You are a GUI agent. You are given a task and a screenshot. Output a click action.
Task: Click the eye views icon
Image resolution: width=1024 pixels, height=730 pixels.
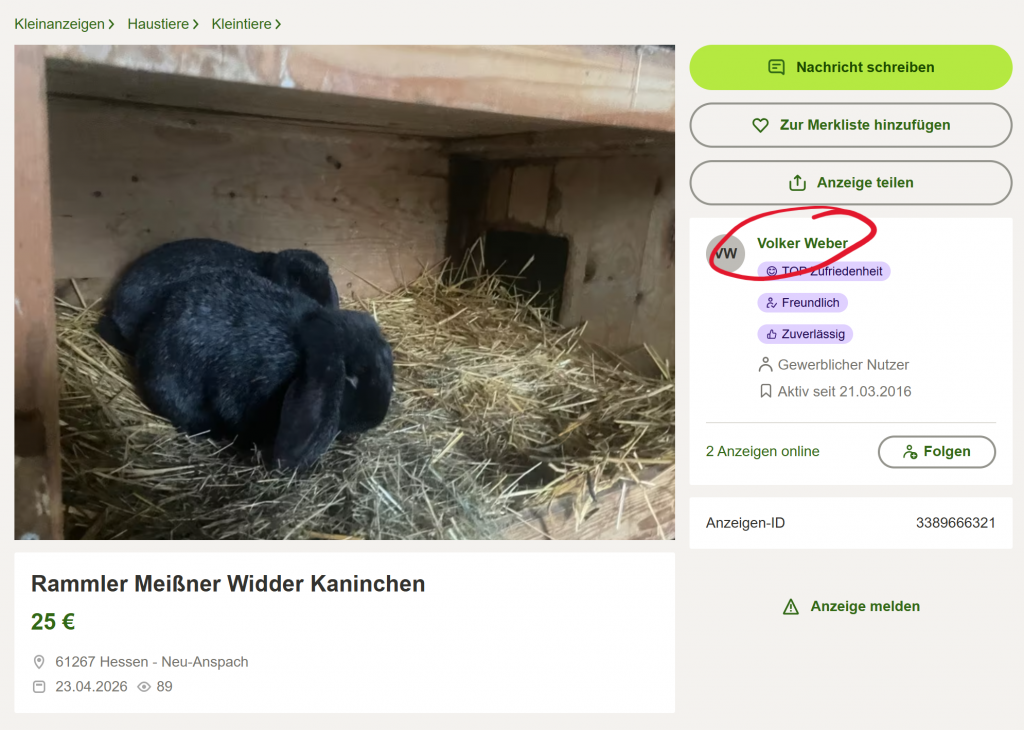tap(144, 687)
